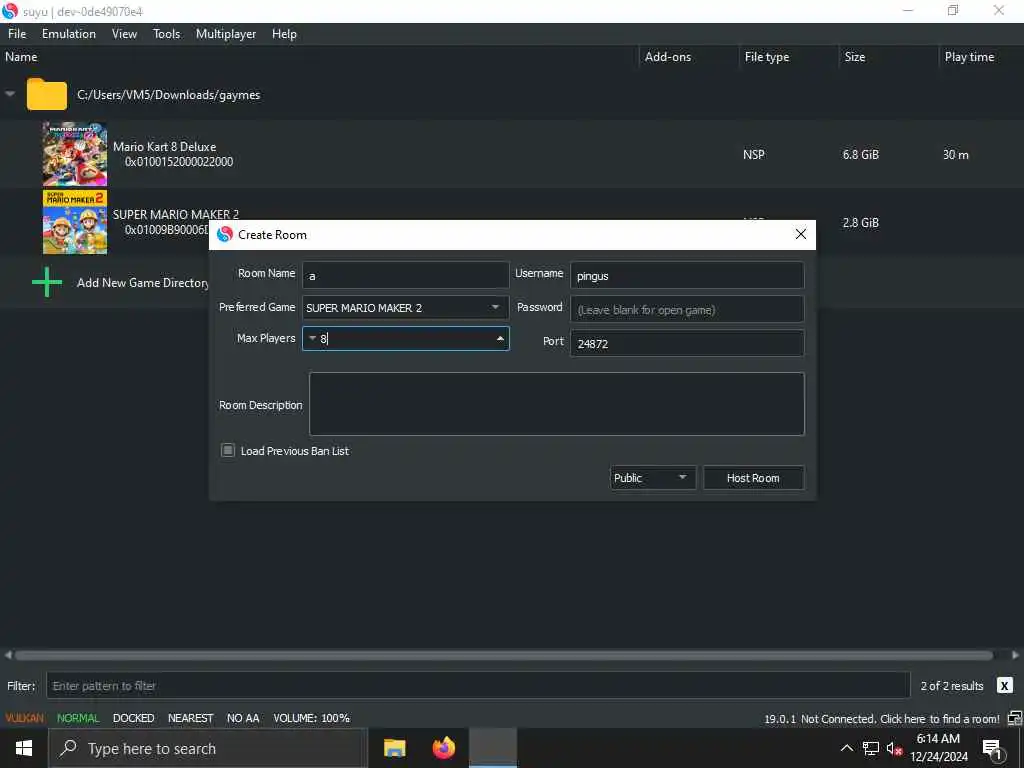1024x768 pixels.
Task: Sort by the File type column header
Action: [767, 57]
